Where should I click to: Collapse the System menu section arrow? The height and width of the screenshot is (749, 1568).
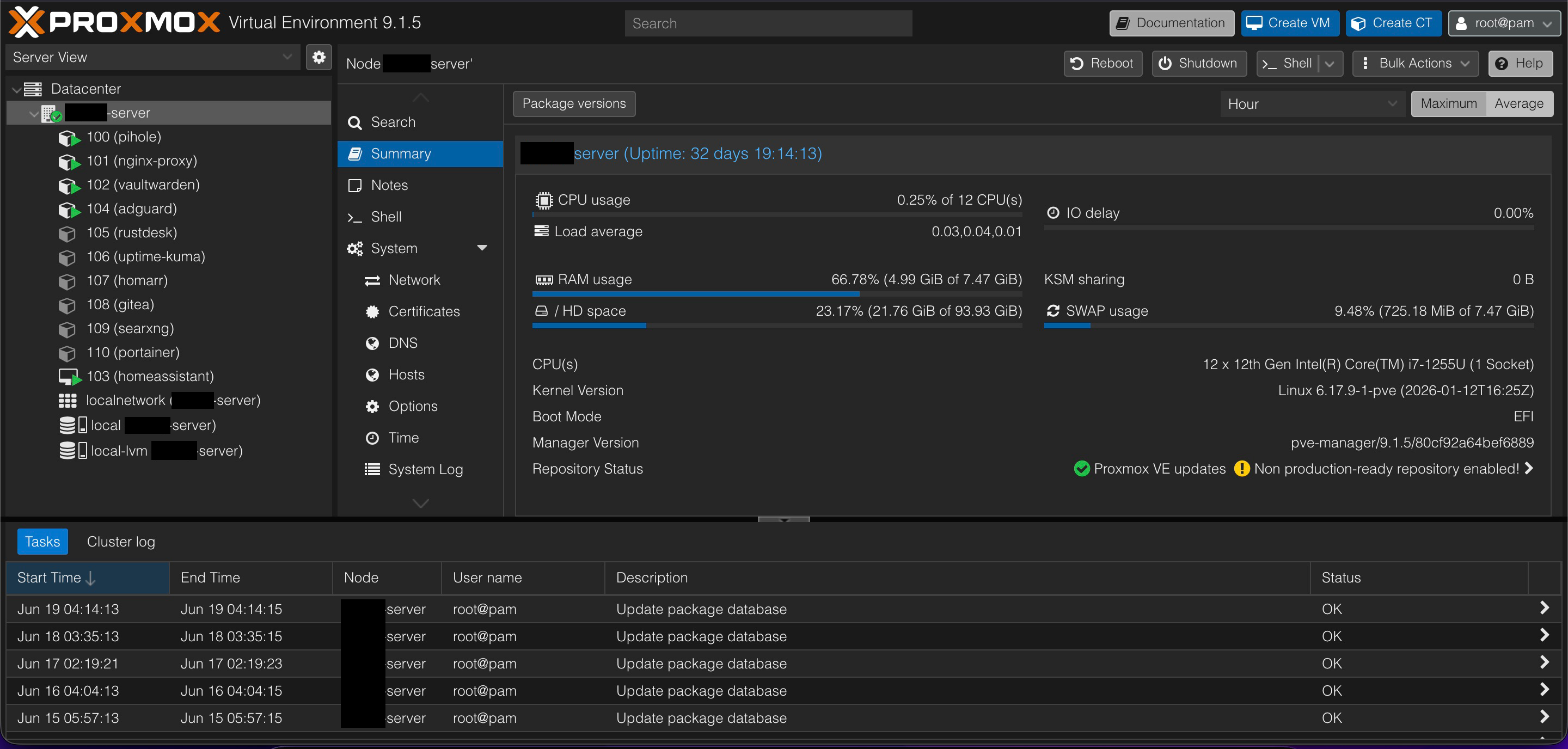[482, 248]
